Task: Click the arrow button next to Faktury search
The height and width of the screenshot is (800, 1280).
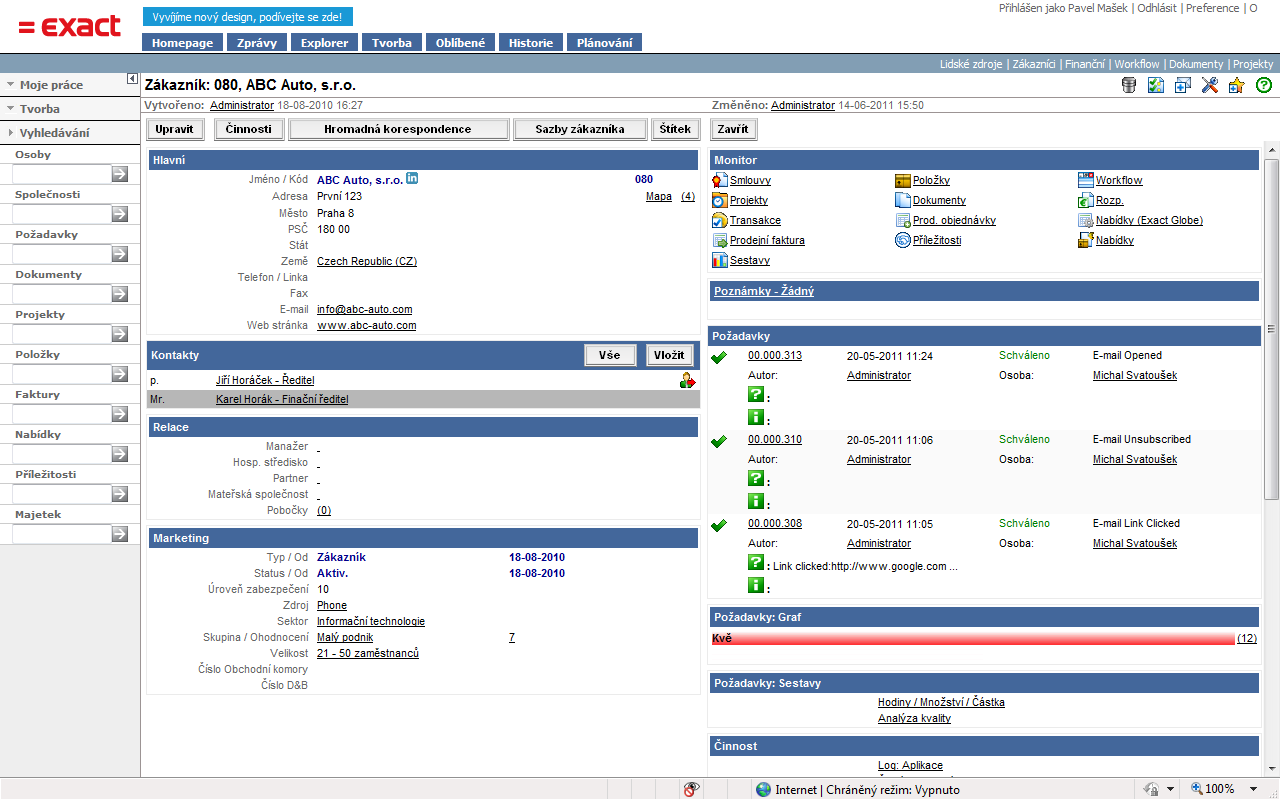Action: coord(120,414)
